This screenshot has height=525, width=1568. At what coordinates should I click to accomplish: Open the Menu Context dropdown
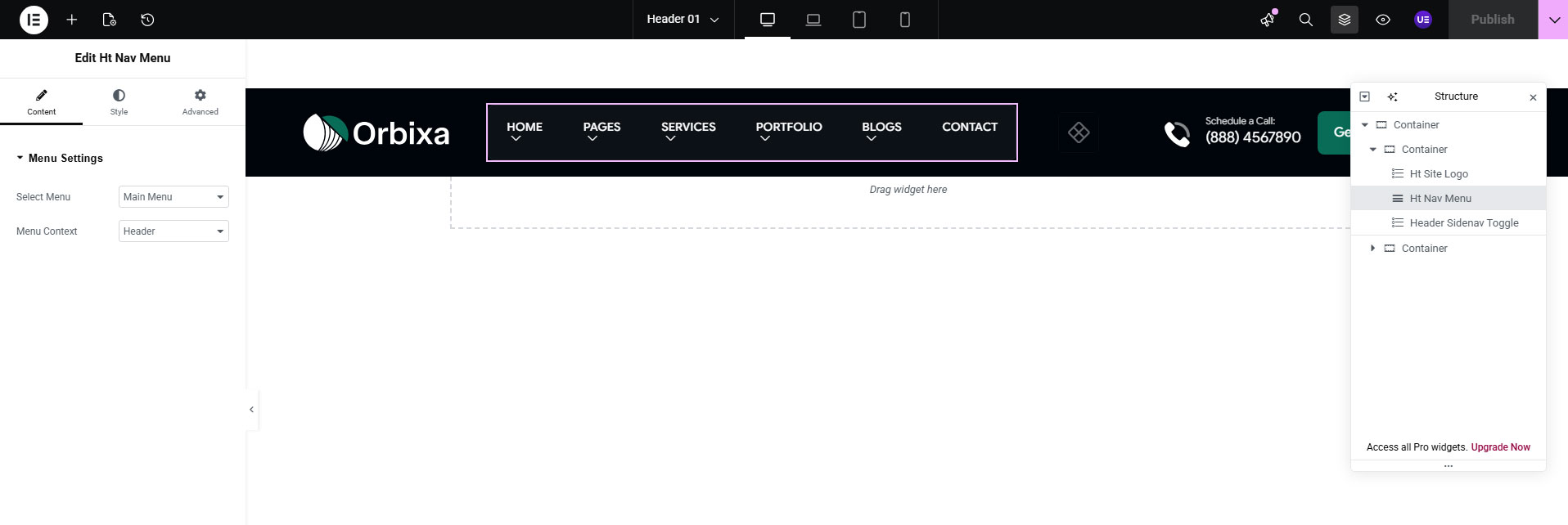pos(173,231)
